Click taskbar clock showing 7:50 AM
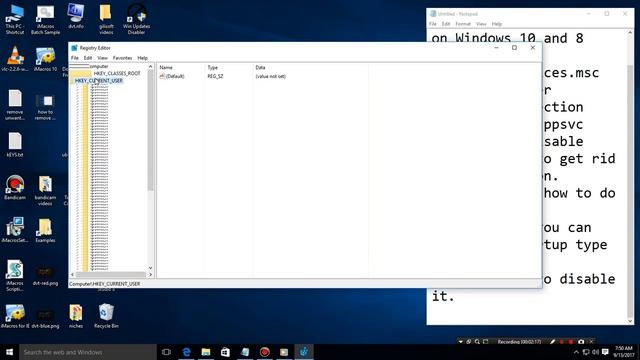 pos(623,352)
